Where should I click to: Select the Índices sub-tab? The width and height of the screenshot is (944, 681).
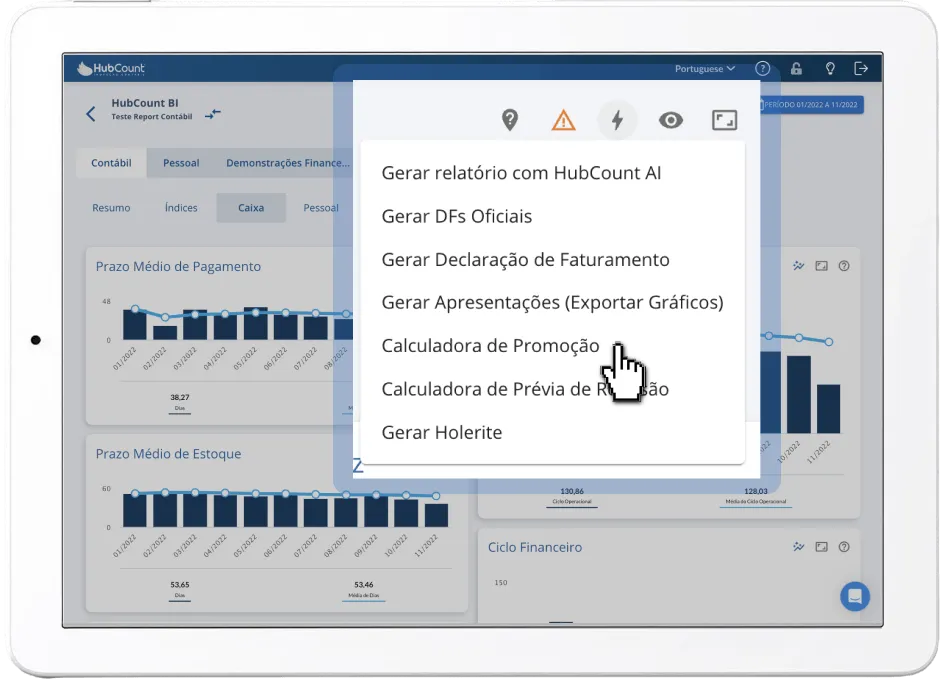181,208
